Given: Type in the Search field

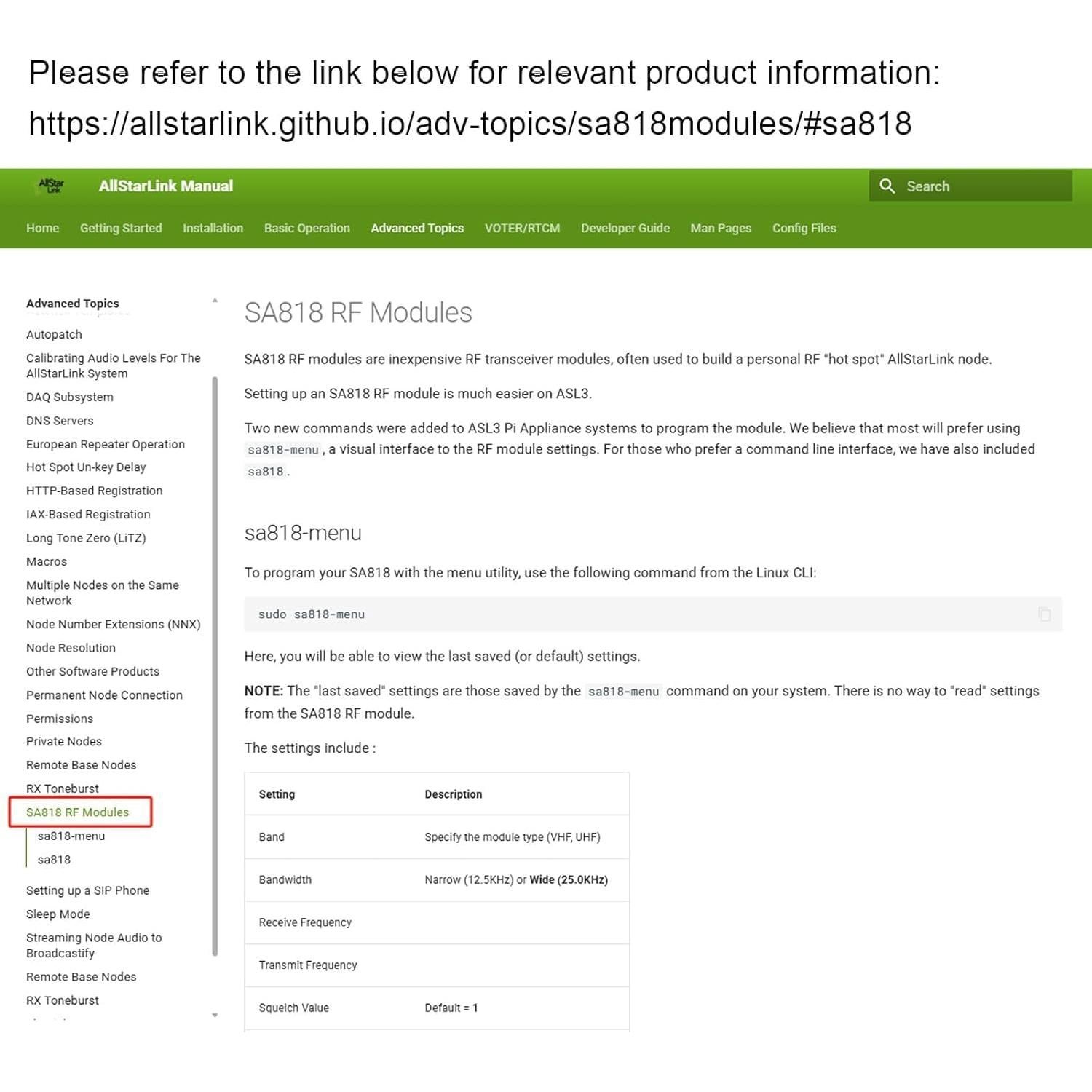Looking at the screenshot, I should (983, 186).
